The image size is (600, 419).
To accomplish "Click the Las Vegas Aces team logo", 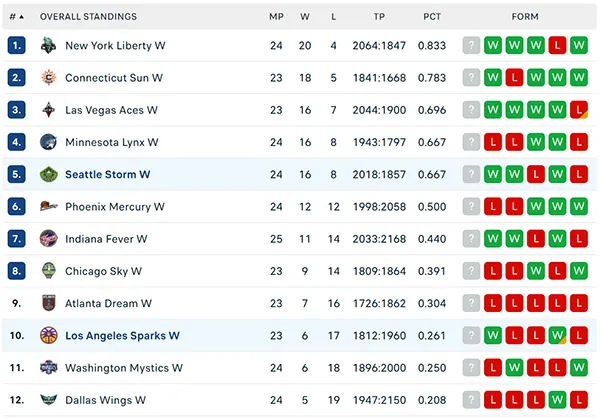I will tap(49, 110).
